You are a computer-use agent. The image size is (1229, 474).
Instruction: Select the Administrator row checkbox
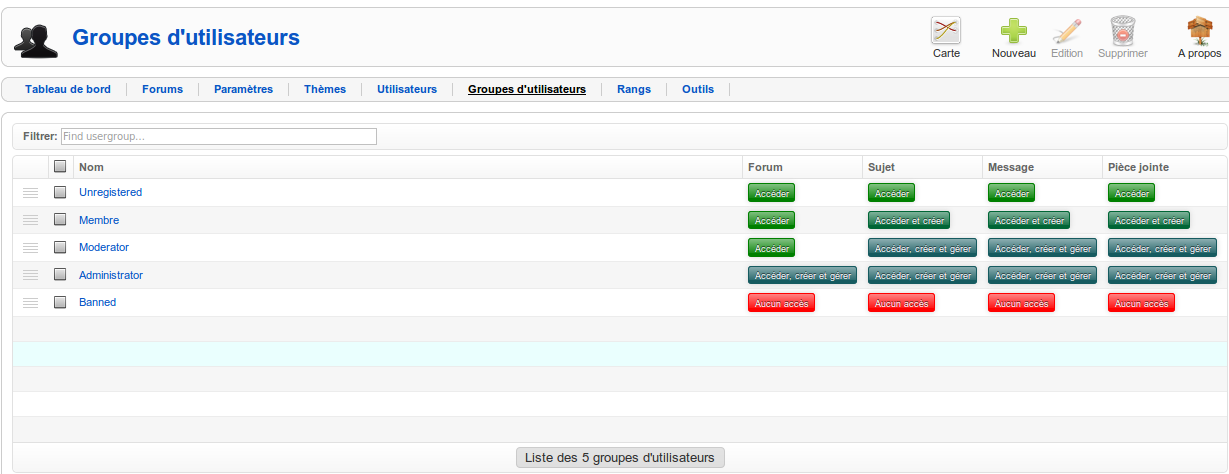tap(60, 275)
